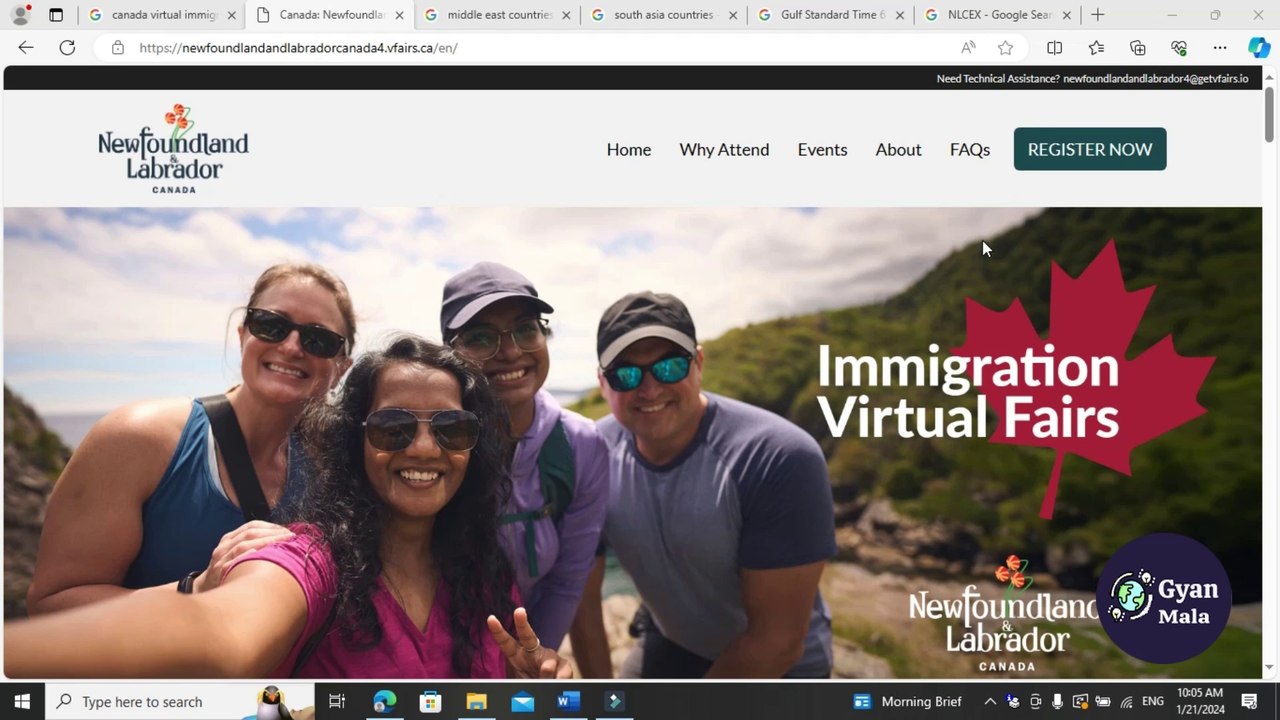
Task: Click the Meet Now camera tray icon
Action: pos(1035,701)
